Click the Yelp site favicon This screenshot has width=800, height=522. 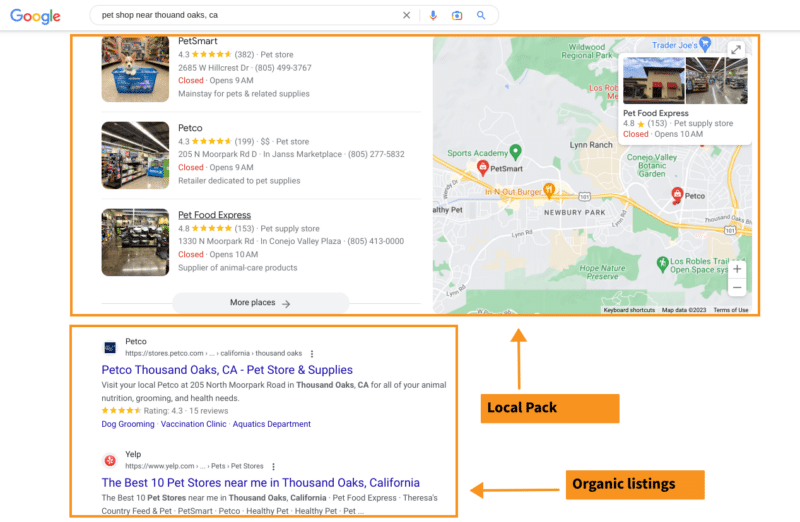coord(110,461)
